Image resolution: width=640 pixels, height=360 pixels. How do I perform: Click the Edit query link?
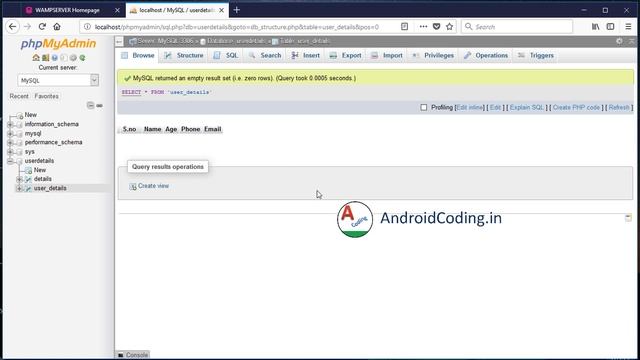tap(495, 107)
